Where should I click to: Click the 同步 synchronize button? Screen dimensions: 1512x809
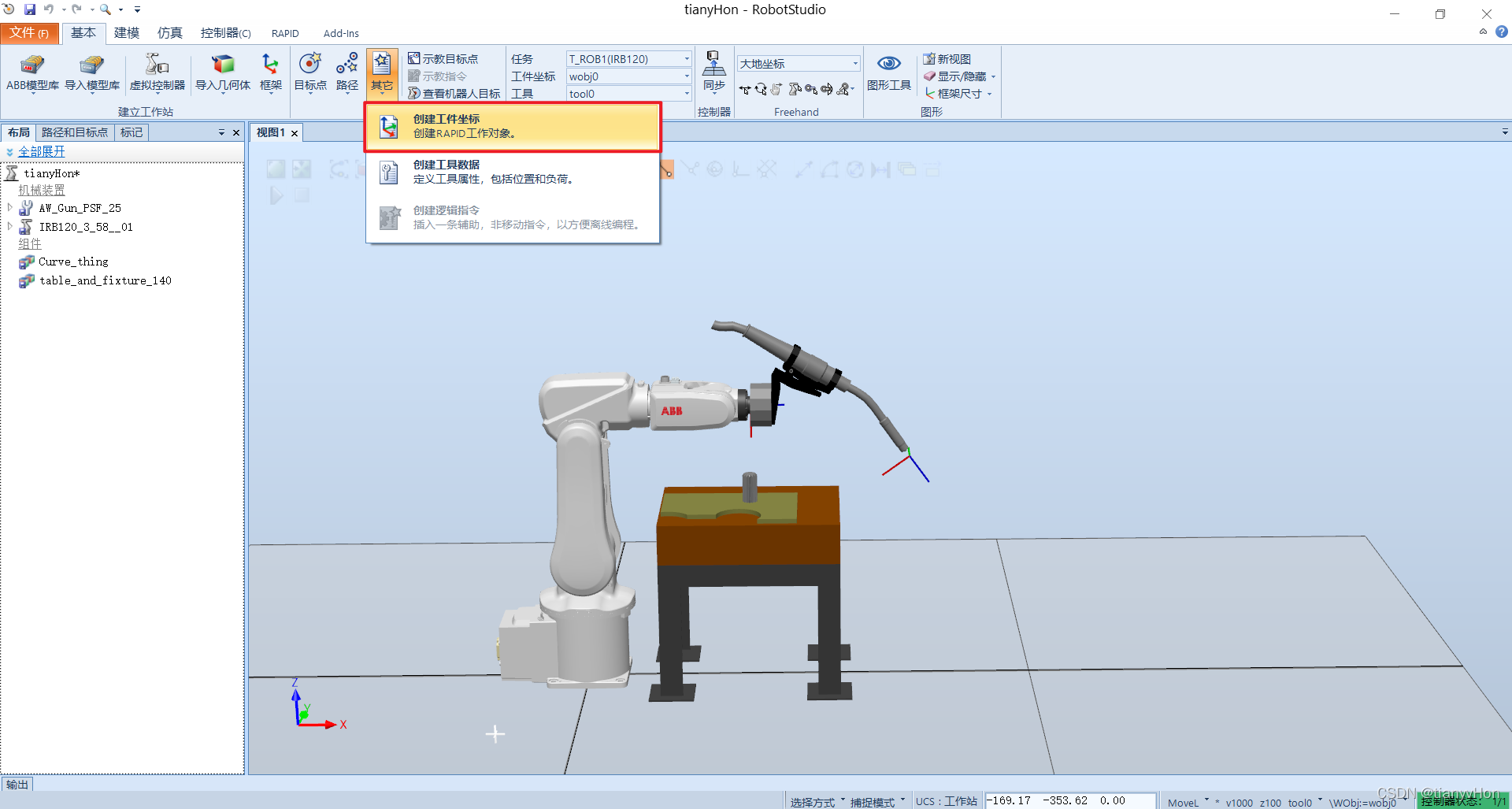[714, 73]
